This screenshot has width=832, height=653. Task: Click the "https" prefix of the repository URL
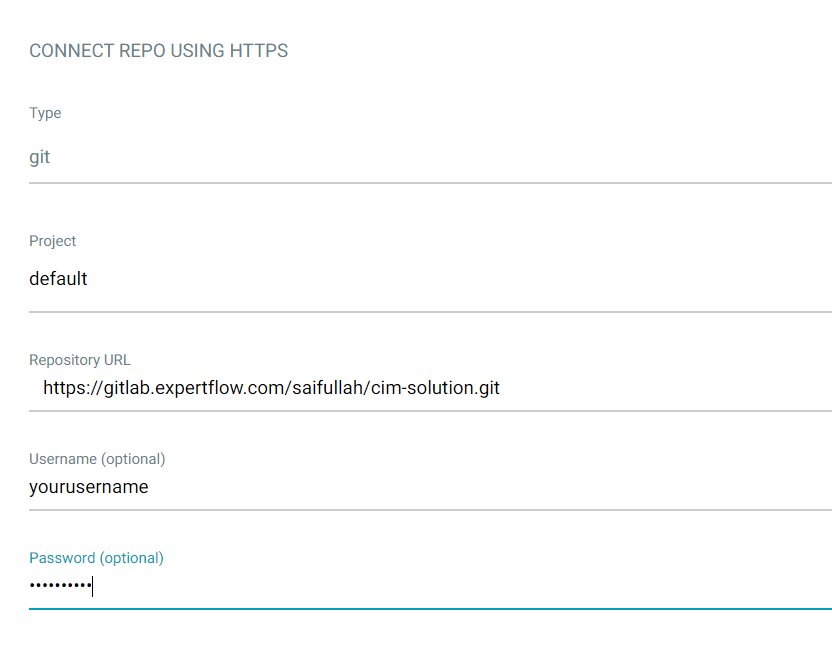tap(64, 388)
